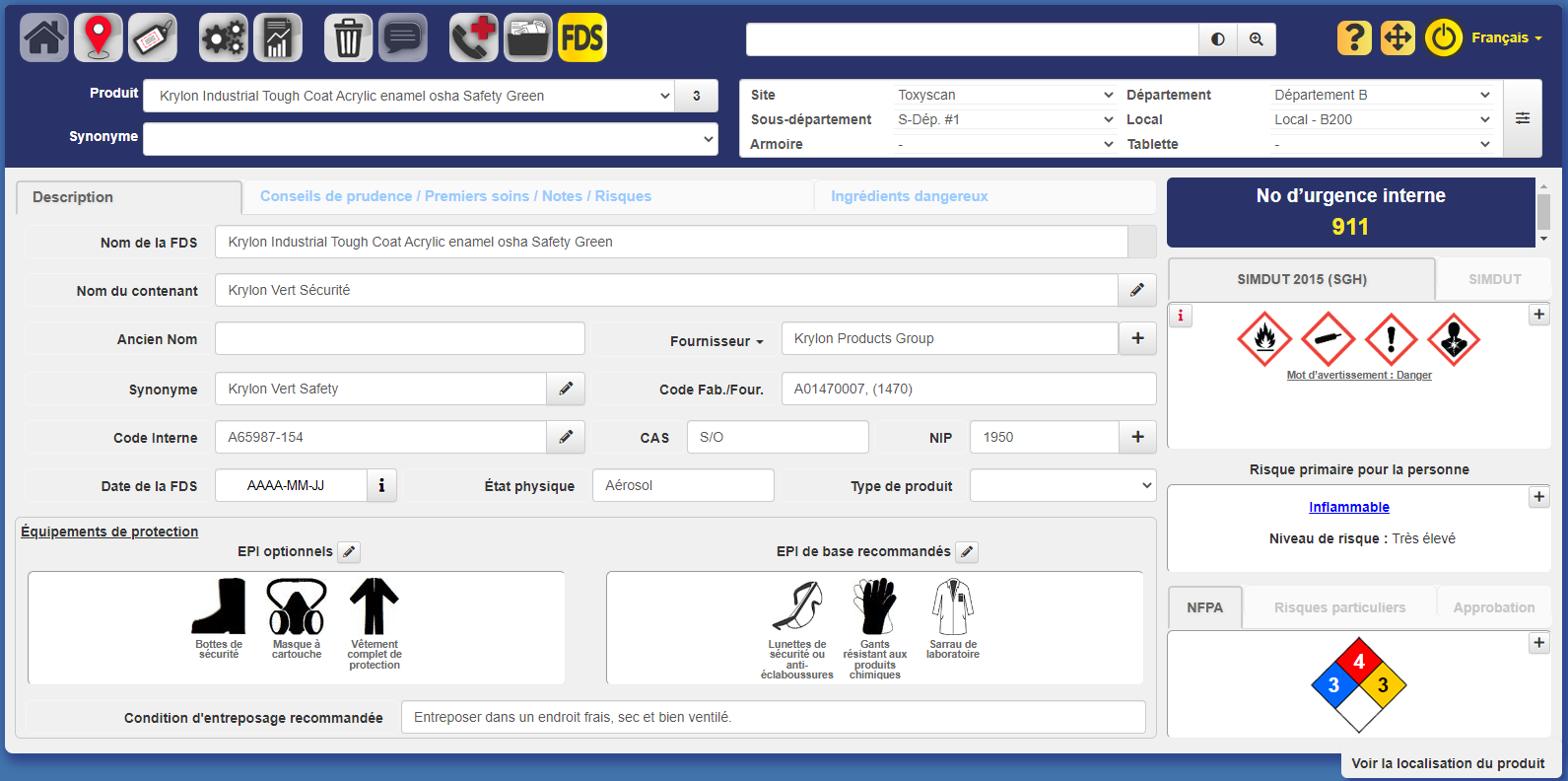Click the product count button 3
Screen dimensions: 1568x781
[x=697, y=96]
